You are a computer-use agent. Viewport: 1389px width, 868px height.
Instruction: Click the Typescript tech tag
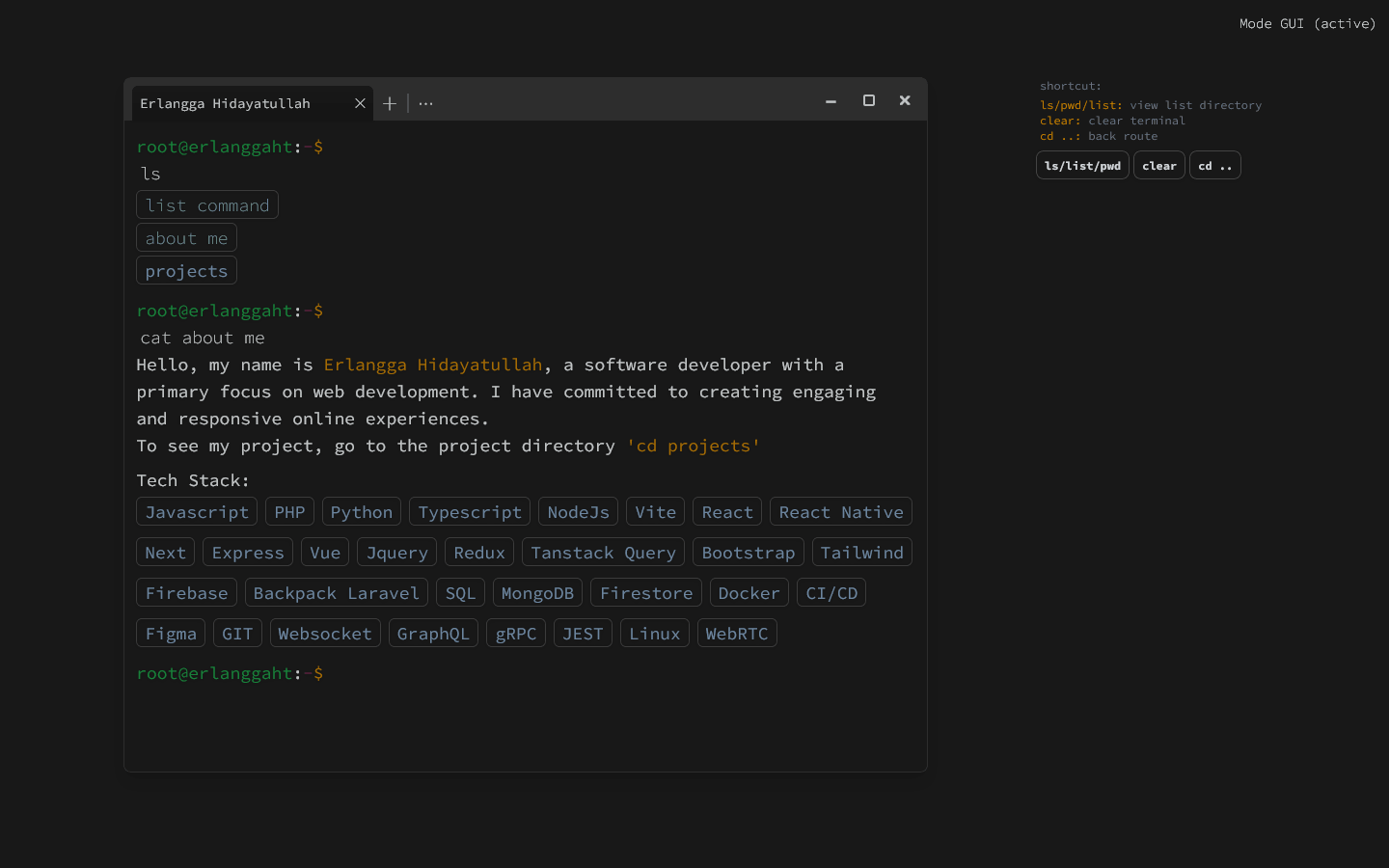point(470,512)
